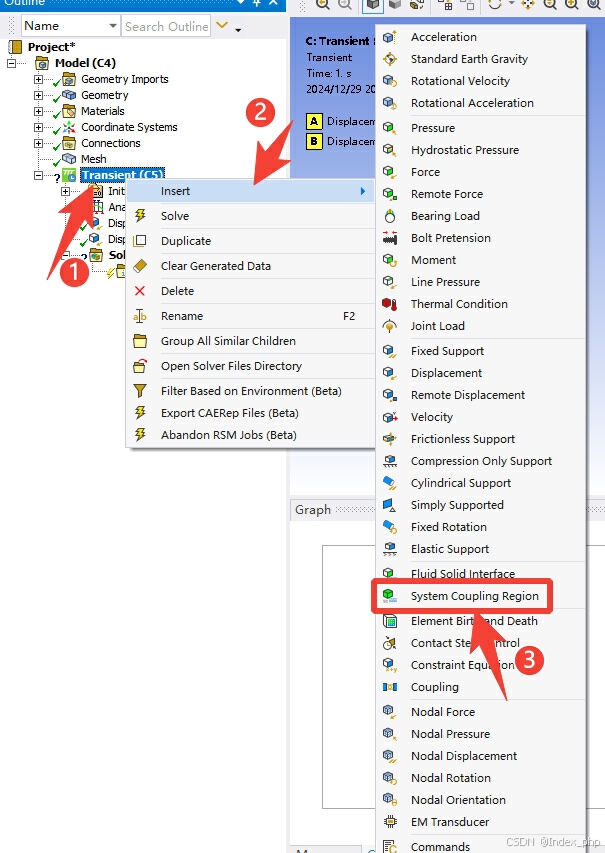Insert a Nodal Rotation
The image size is (605, 853).
point(481,778)
